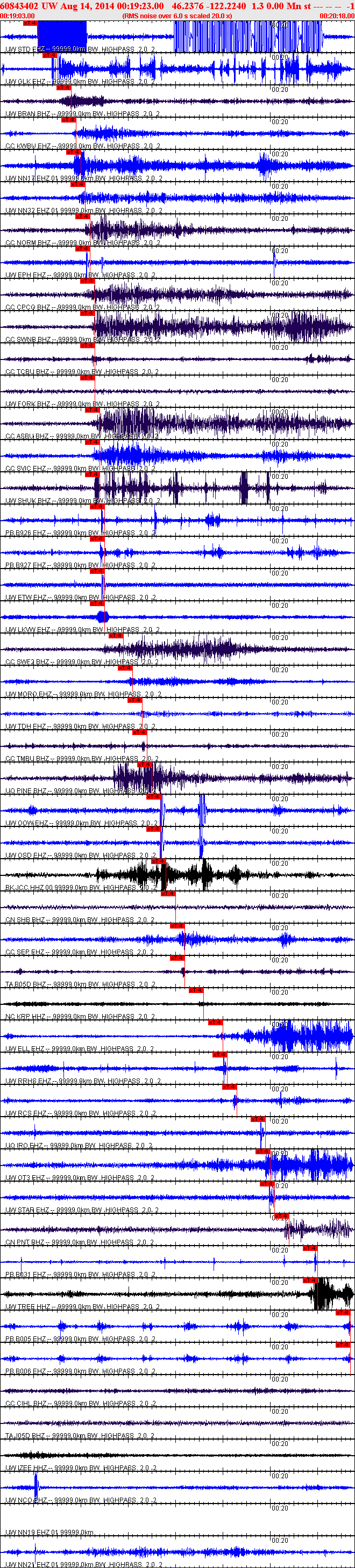Screen dimensions: 355x1568
Task: Select the PB B926 EHZ station label
Action: tap(80, 533)
